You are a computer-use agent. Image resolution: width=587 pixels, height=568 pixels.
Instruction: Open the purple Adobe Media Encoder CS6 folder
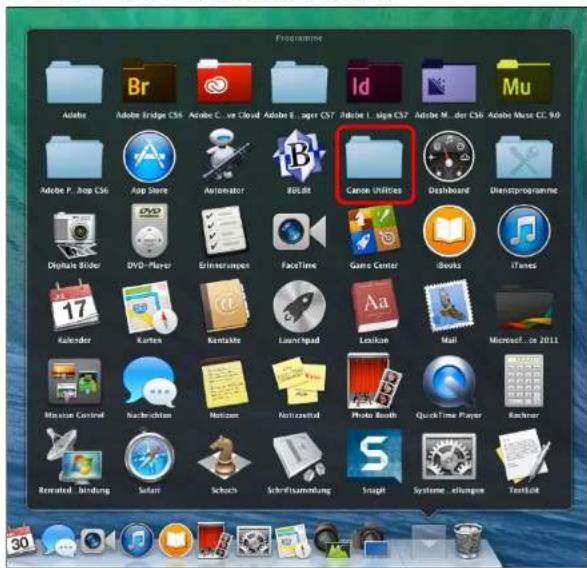448,82
